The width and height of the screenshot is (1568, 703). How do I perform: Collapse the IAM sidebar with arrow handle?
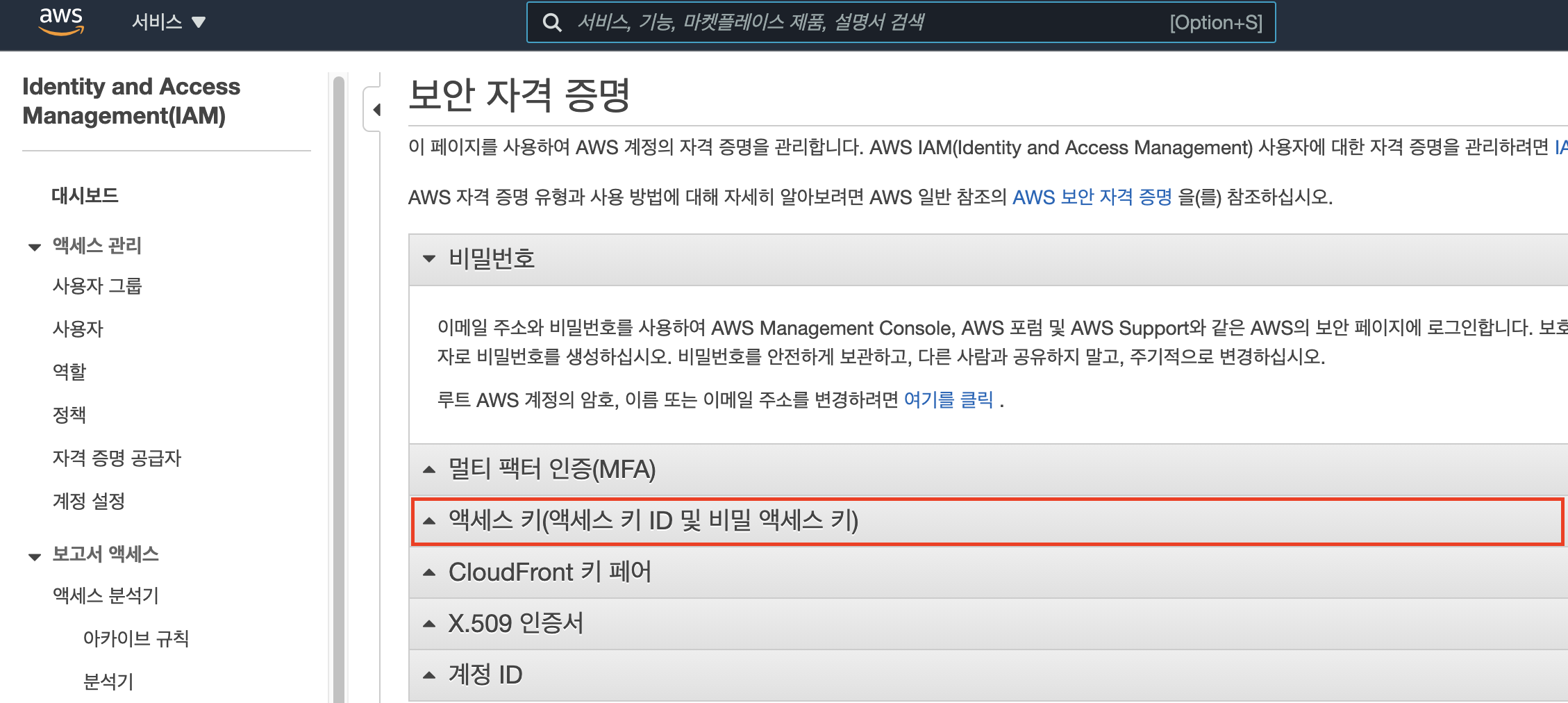pyautogui.click(x=374, y=109)
